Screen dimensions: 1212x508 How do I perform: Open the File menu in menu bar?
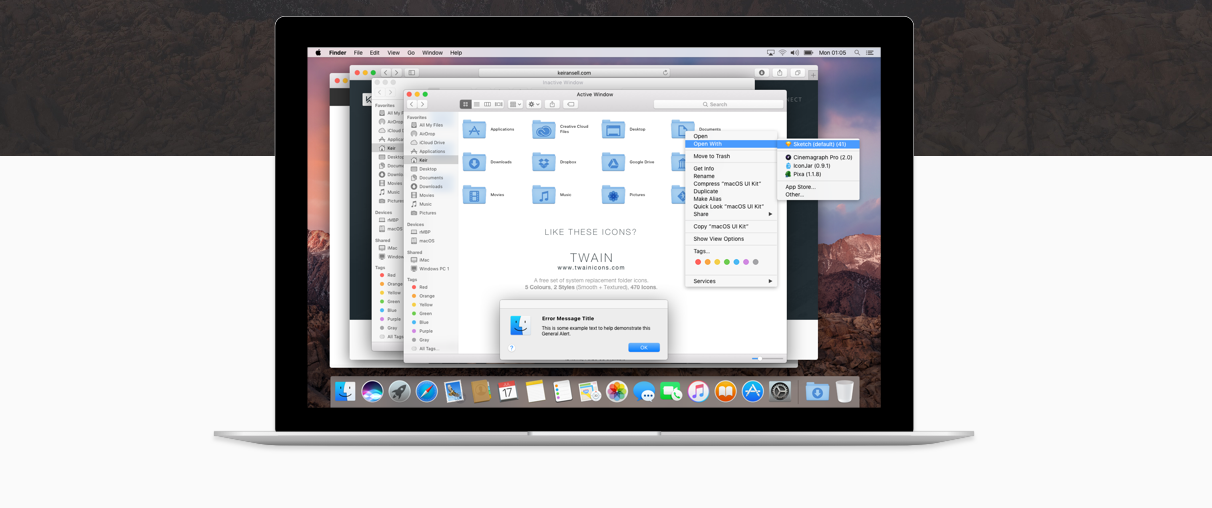coord(358,53)
